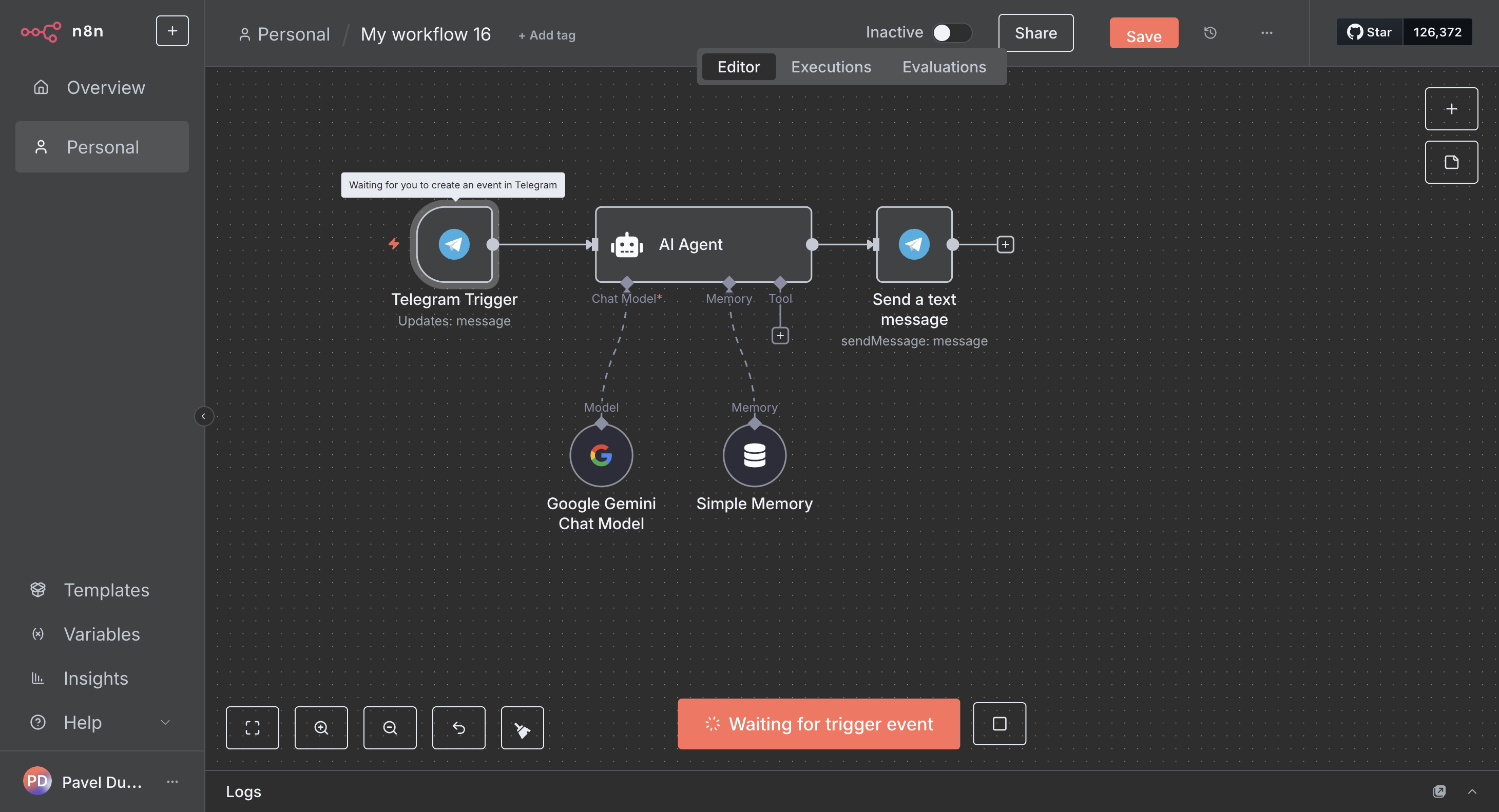The height and width of the screenshot is (812, 1499).
Task: Zoom in on the workflow canvas
Action: pos(321,728)
